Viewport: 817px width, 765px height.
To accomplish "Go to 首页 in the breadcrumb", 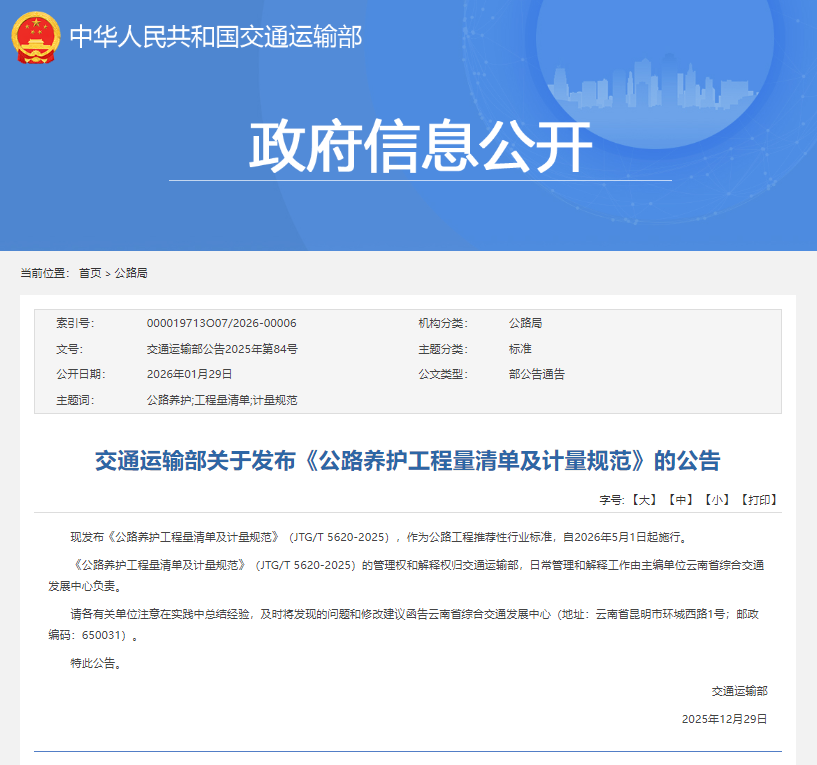I will coord(90,273).
